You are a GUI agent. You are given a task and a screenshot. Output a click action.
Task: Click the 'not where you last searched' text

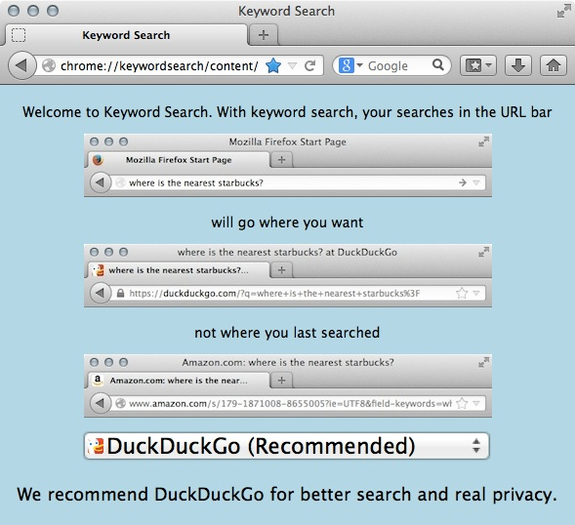pyautogui.click(x=287, y=333)
